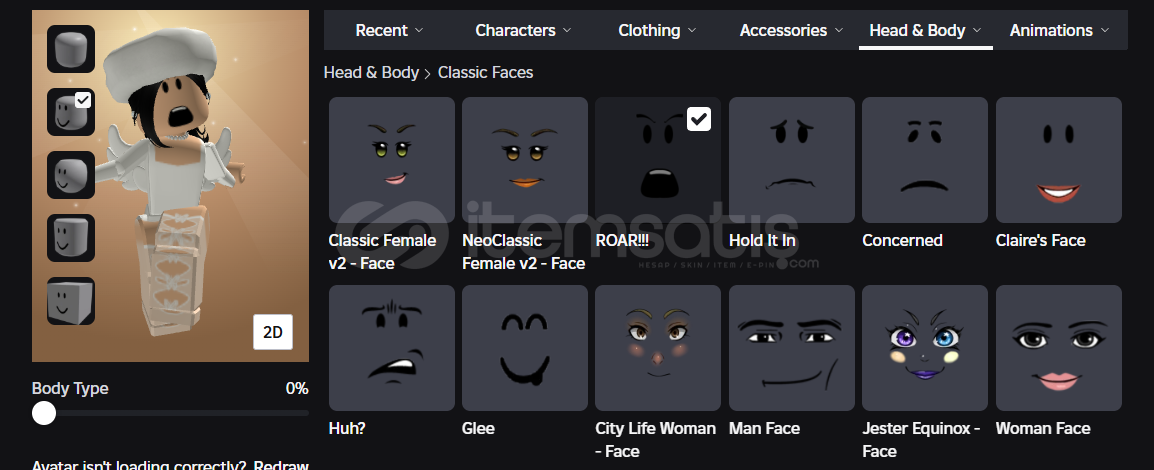Select the blank-faced head thumbnail in avatar sidebar

(71, 49)
